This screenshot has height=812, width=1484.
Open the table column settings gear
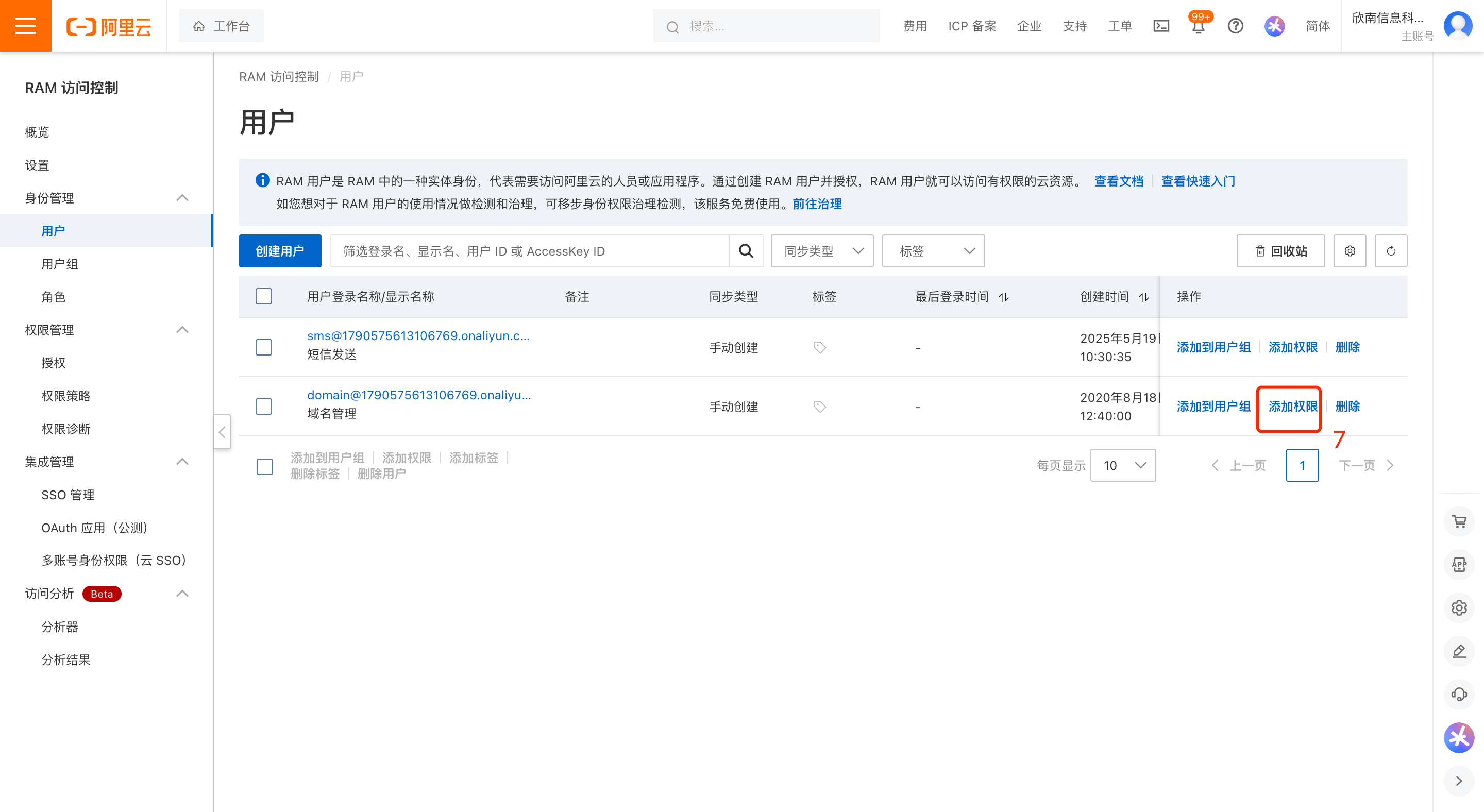point(1350,251)
